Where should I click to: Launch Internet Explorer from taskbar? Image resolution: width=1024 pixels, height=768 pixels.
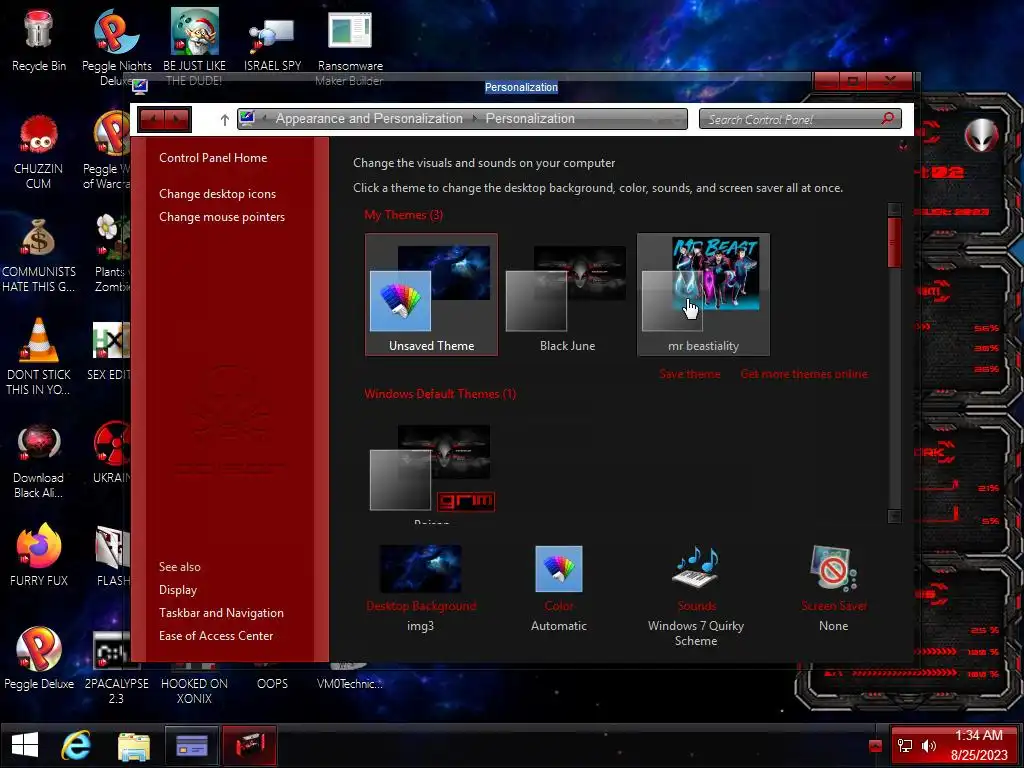pyautogui.click(x=76, y=745)
